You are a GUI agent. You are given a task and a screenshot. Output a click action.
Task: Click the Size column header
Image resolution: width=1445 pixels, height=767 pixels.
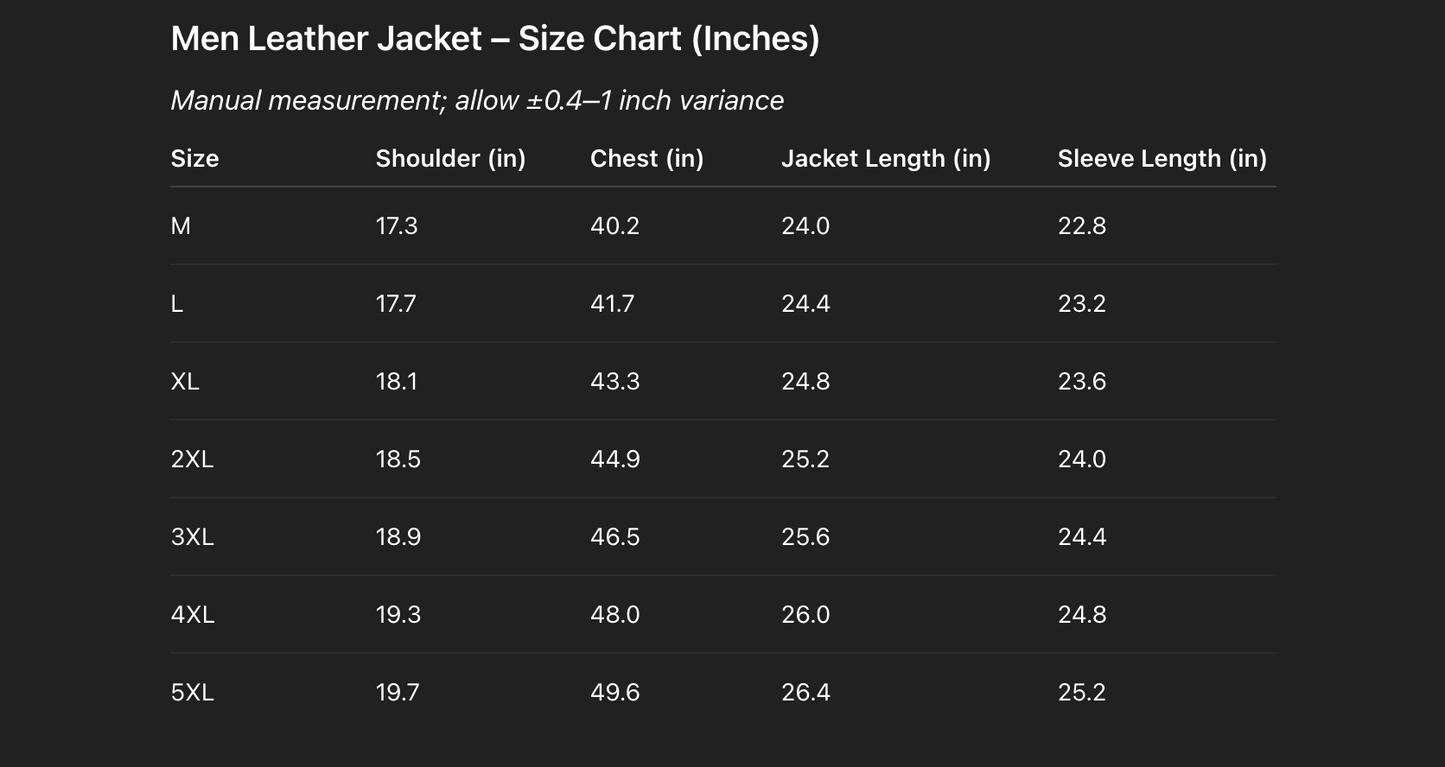click(195, 159)
